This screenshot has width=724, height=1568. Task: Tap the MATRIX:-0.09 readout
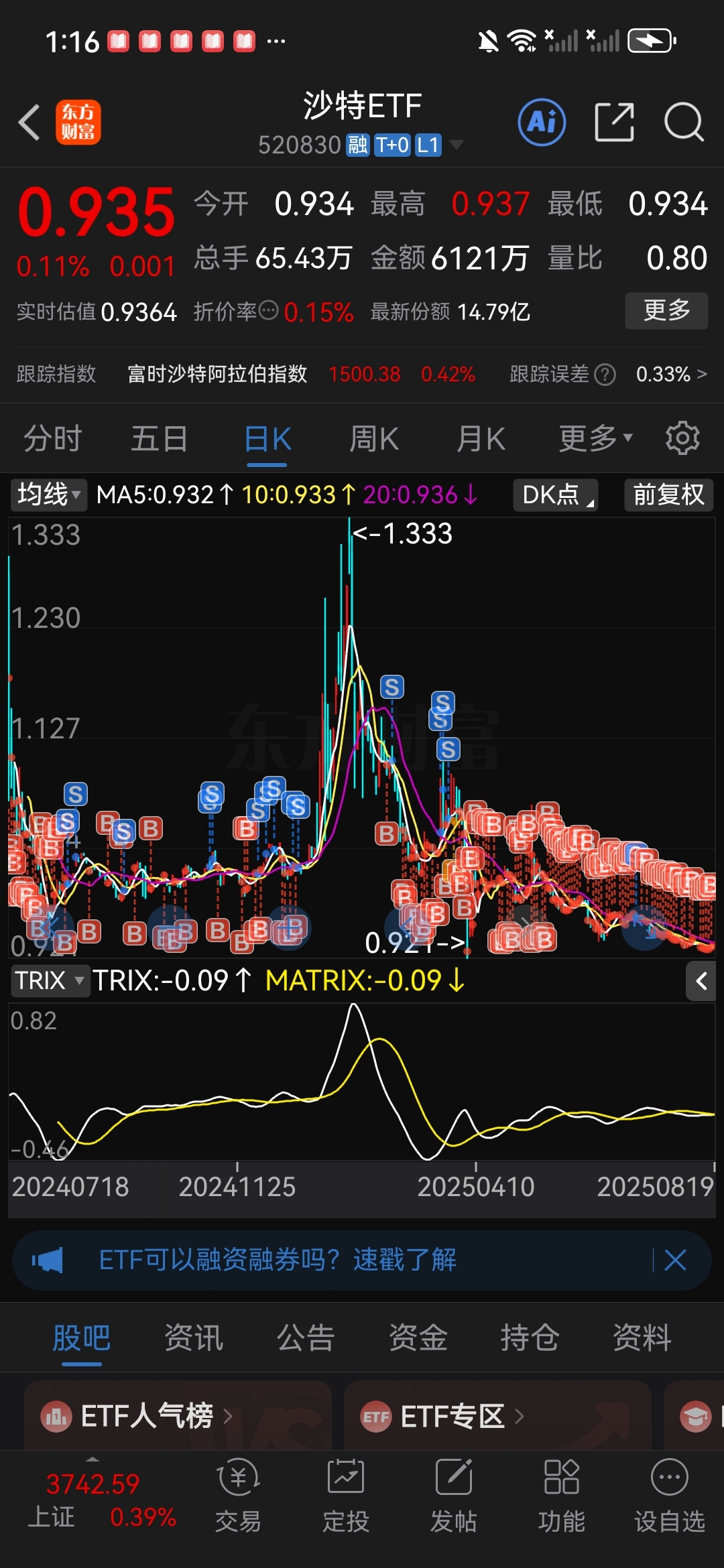(x=365, y=981)
